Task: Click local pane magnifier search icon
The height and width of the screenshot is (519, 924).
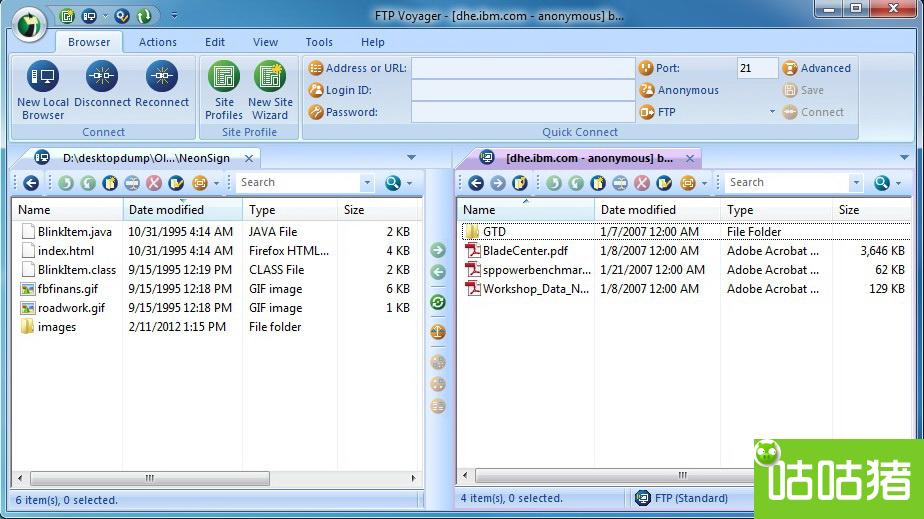Action: click(392, 183)
